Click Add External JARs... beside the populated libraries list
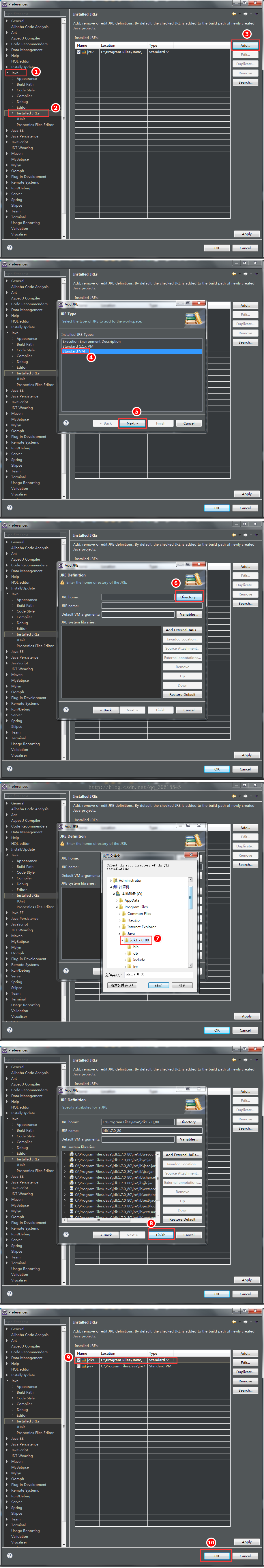264x1568 pixels. [x=182, y=1155]
